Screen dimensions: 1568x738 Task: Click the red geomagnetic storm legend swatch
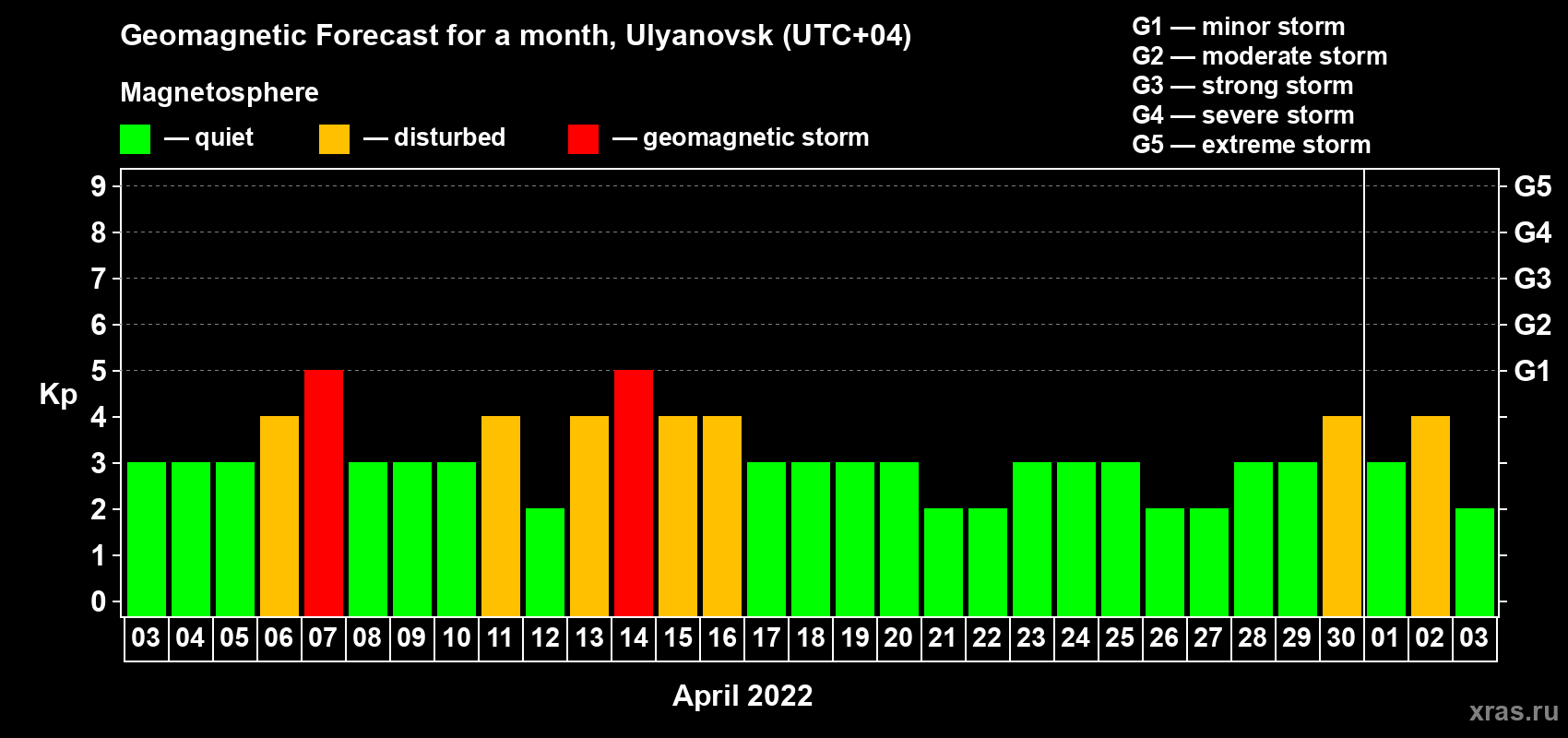(x=583, y=139)
